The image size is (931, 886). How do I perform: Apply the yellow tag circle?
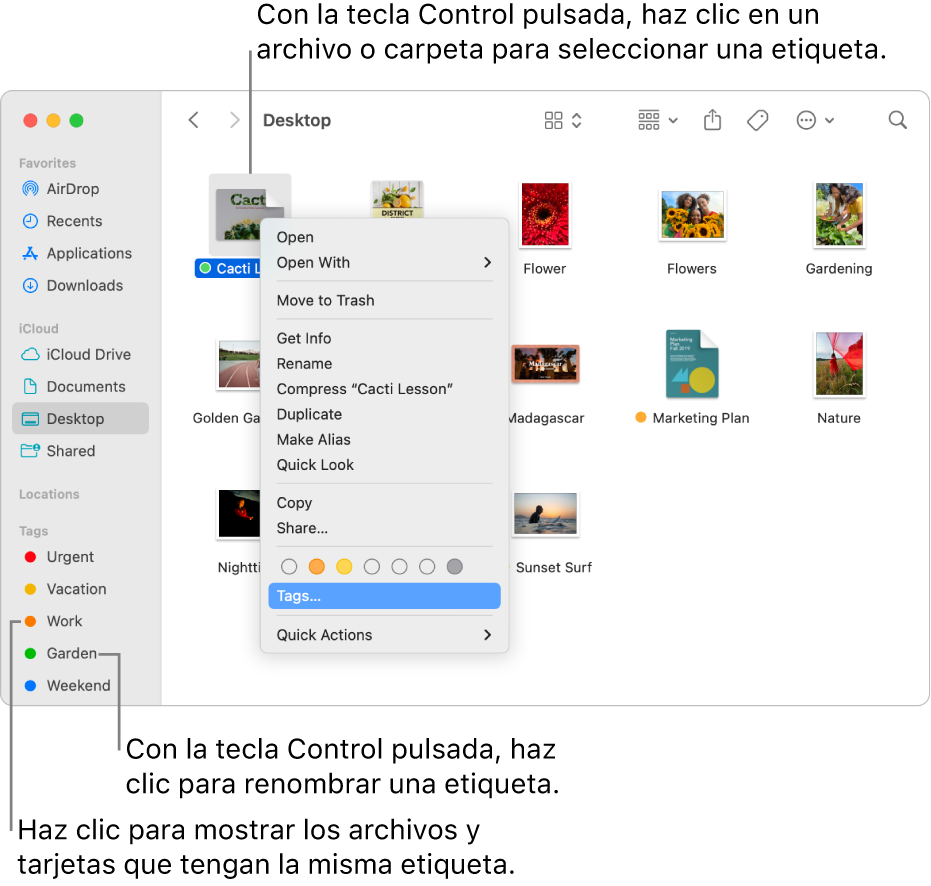344,567
